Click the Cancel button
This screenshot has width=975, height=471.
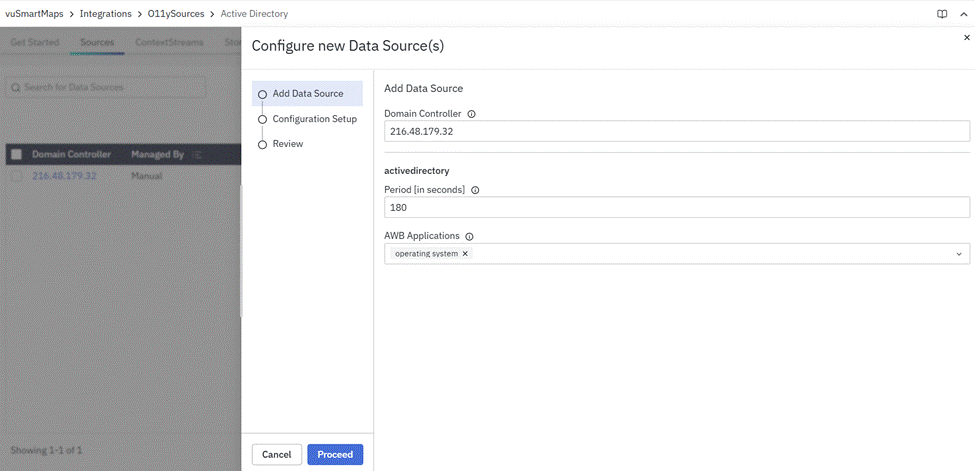[x=276, y=455]
